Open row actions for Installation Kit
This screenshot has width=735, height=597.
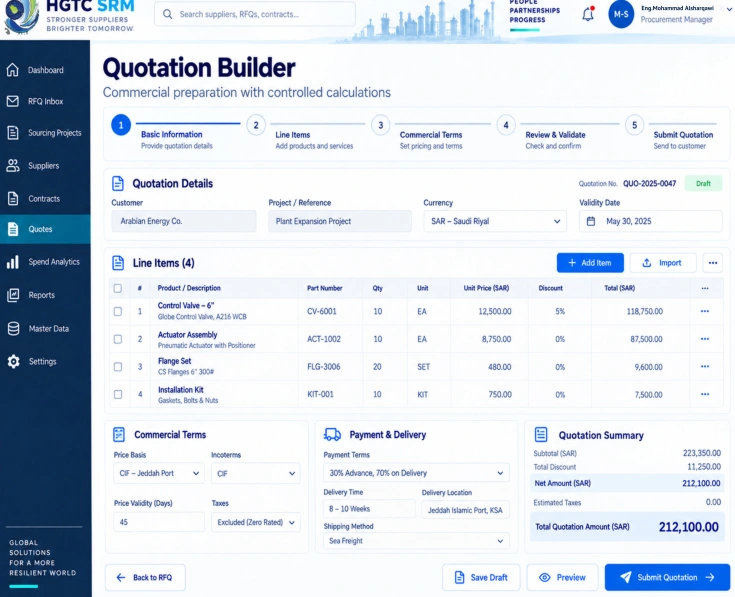tap(705, 394)
